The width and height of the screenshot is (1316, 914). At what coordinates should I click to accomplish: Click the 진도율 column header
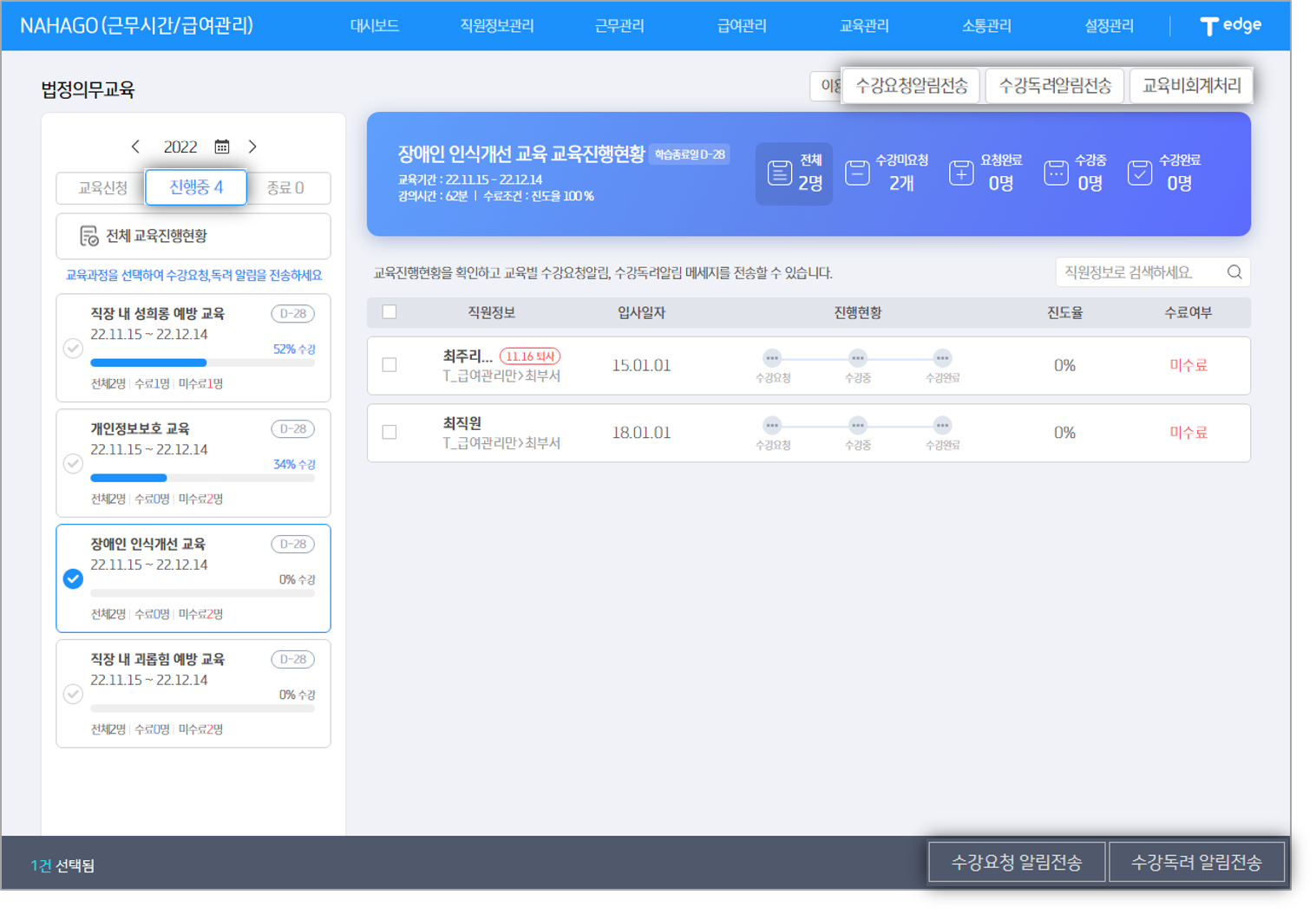coord(1064,312)
